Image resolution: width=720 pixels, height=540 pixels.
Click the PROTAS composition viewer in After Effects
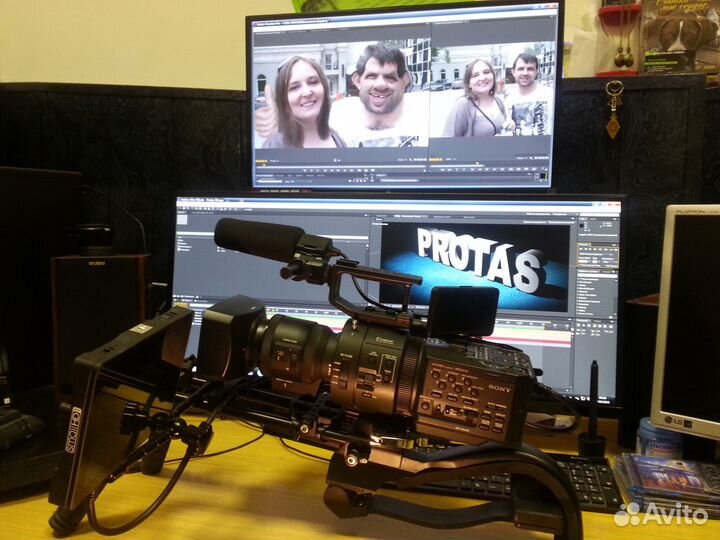[475, 268]
